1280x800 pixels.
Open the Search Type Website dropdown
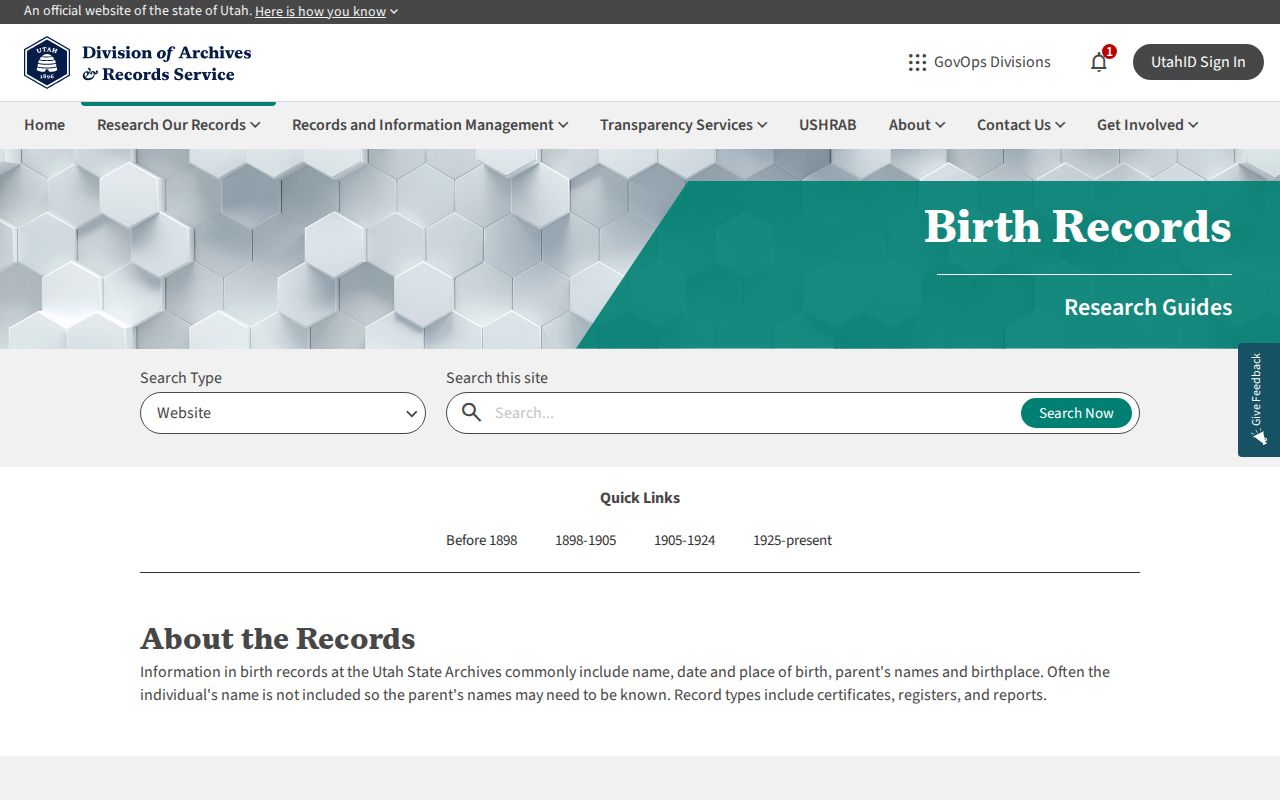(x=283, y=413)
